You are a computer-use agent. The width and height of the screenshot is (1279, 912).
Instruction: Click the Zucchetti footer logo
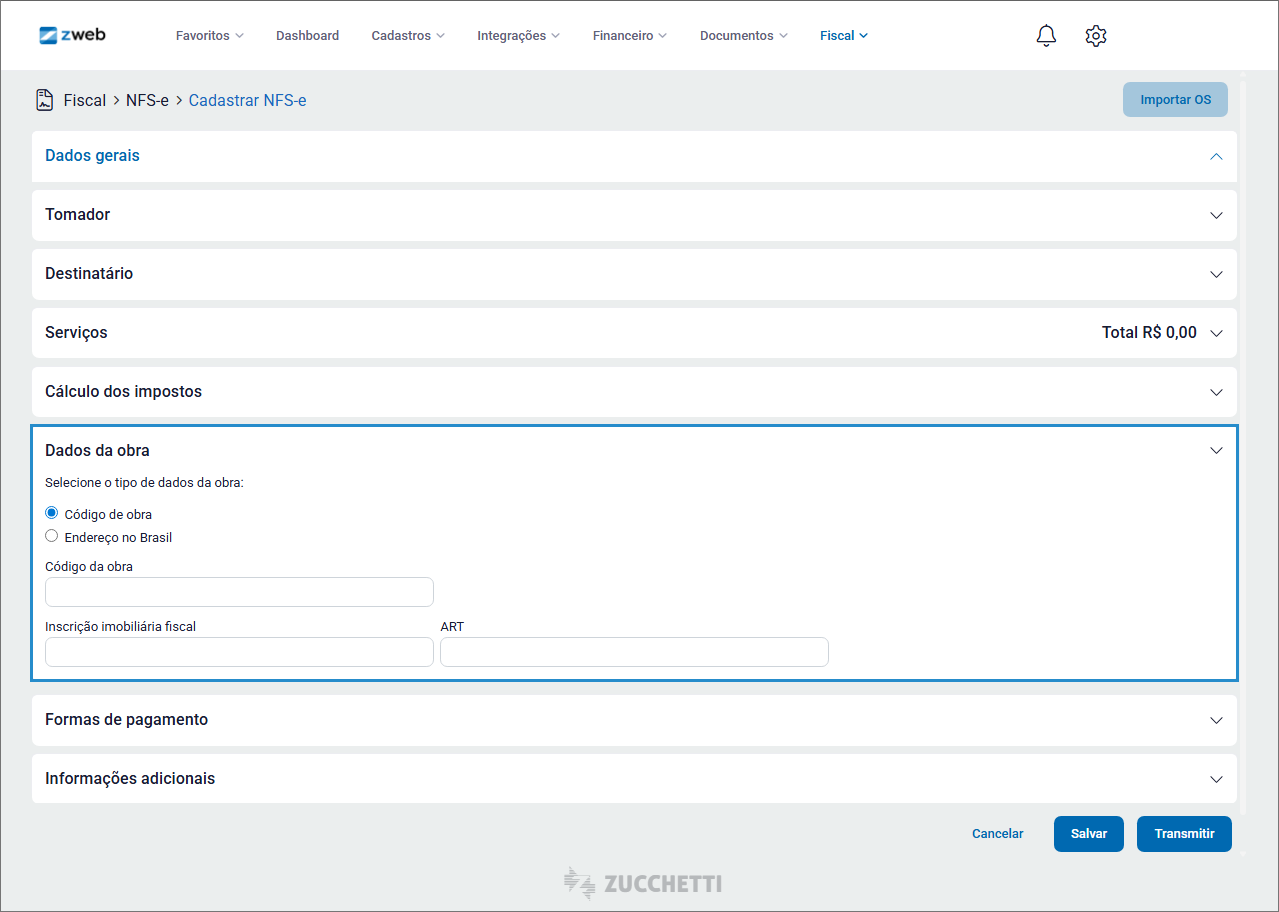pos(642,884)
